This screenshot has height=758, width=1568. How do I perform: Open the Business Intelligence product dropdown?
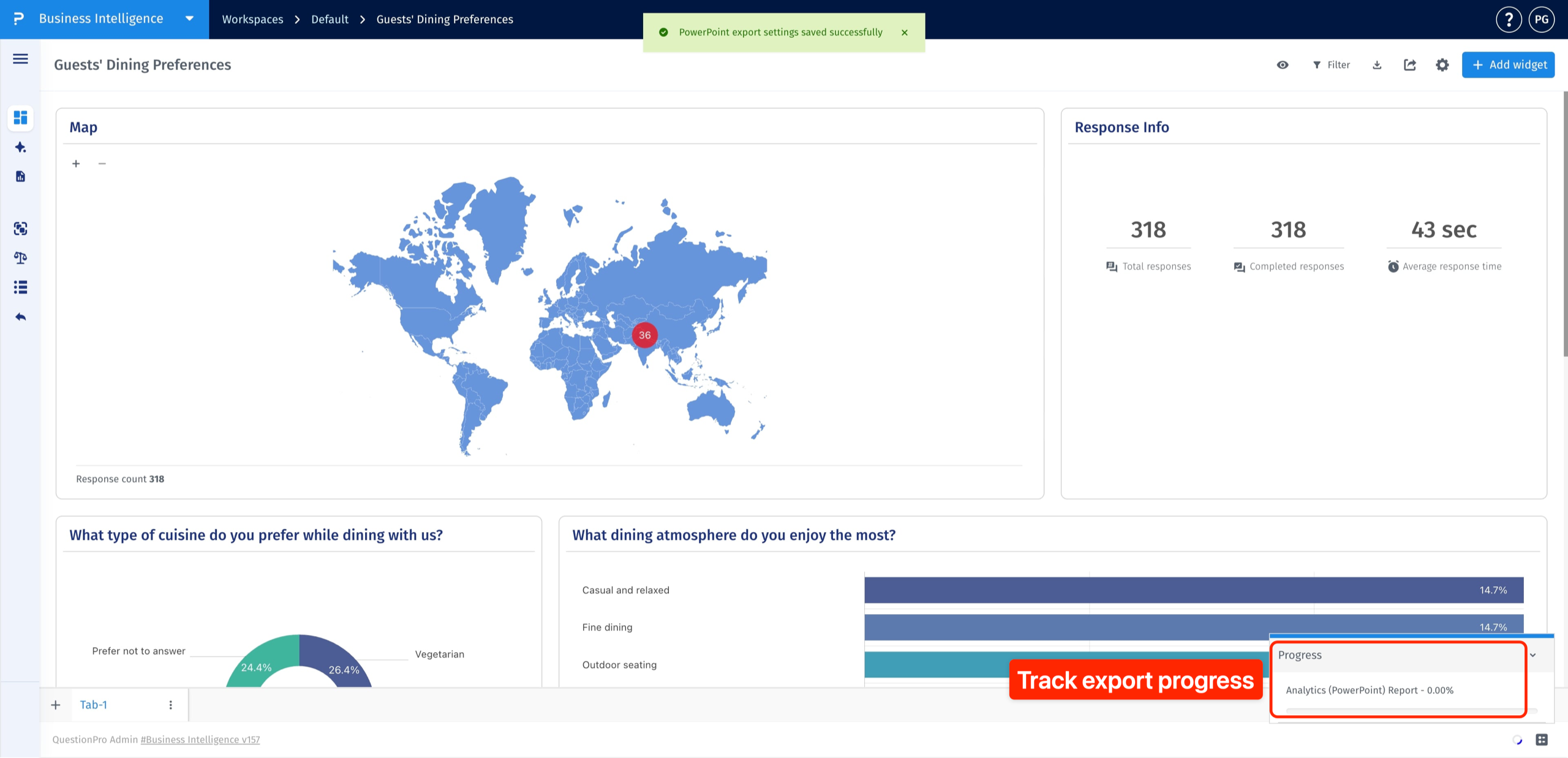tap(189, 19)
